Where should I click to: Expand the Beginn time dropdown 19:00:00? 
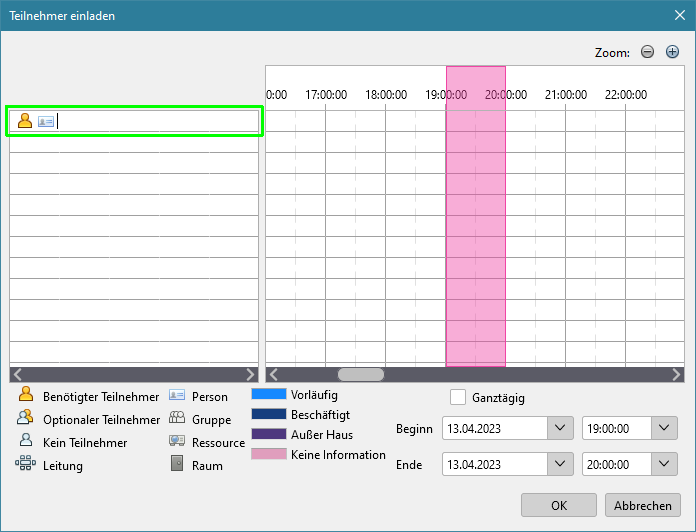pyautogui.click(x=665, y=428)
